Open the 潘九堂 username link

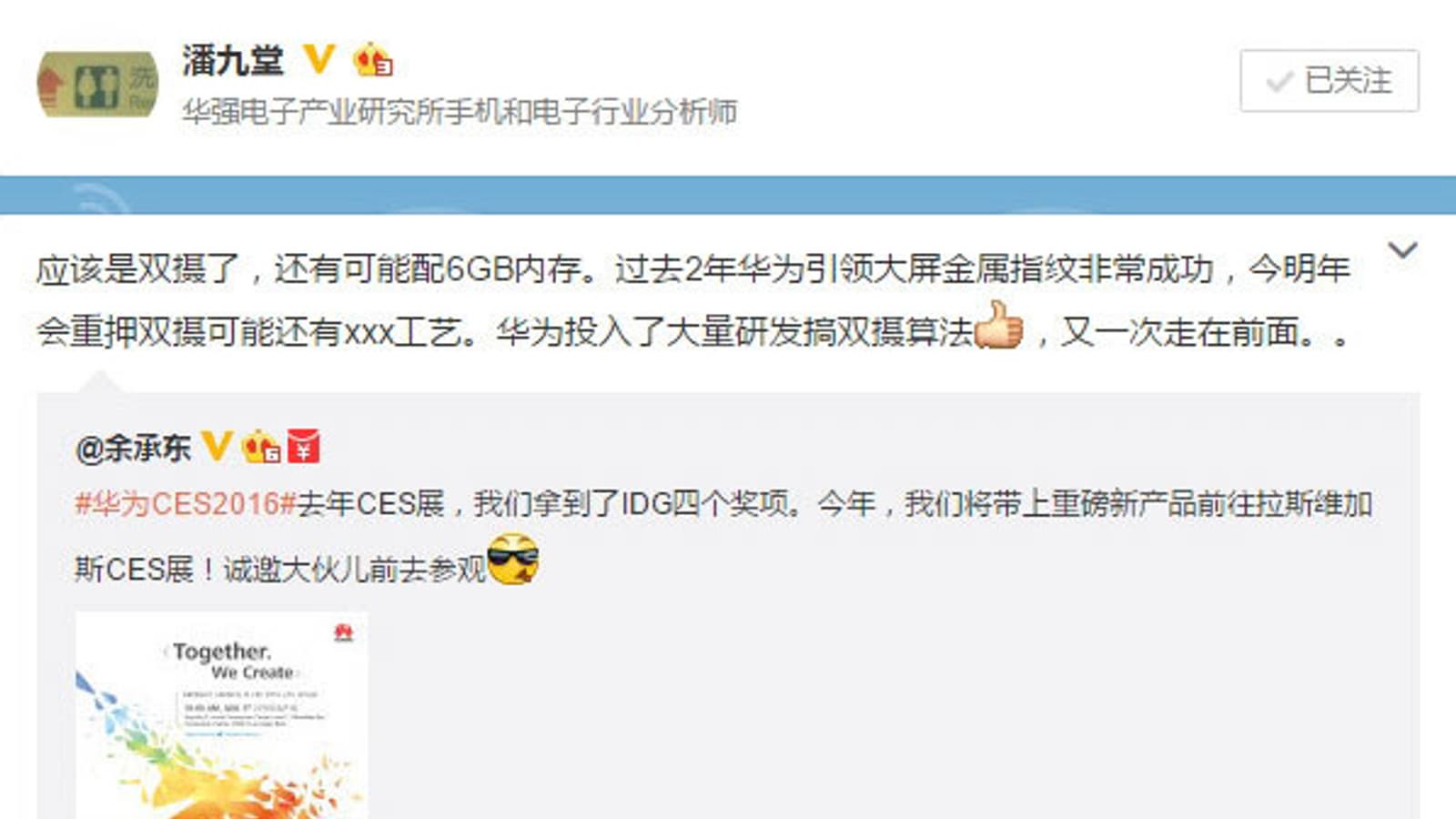point(232,60)
